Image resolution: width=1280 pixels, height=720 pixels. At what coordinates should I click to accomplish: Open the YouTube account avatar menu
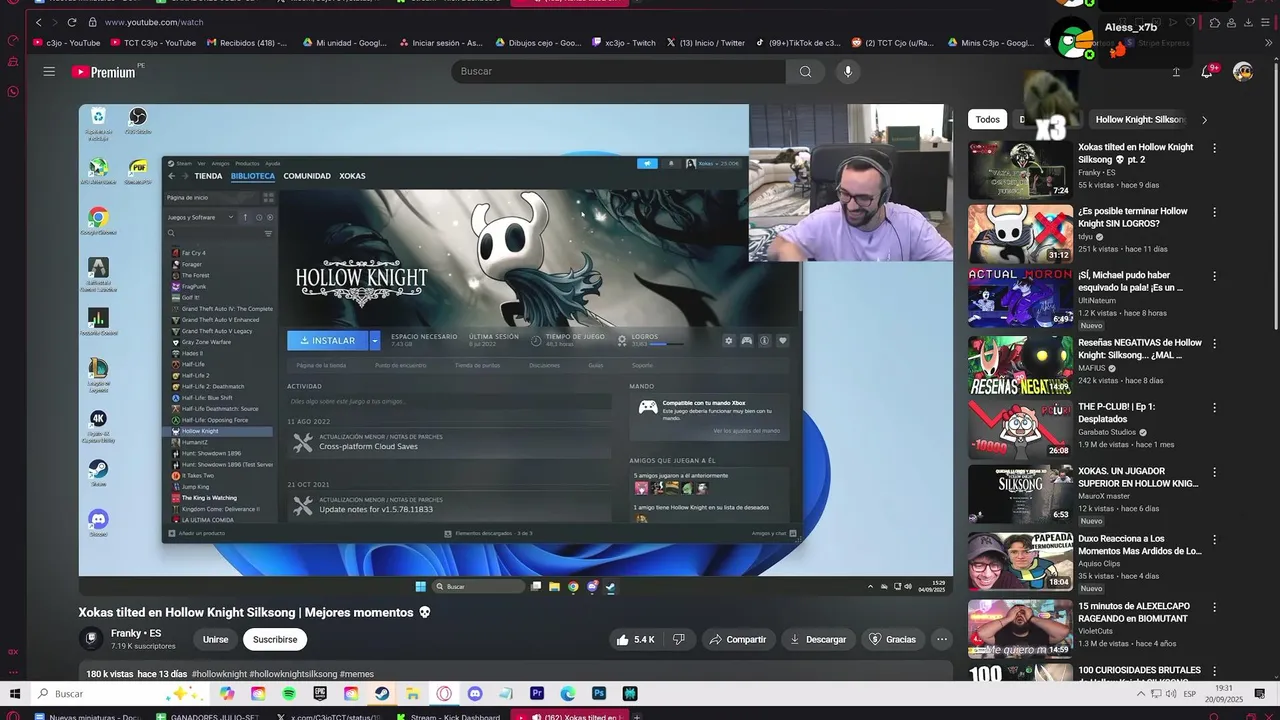pyautogui.click(x=1243, y=72)
